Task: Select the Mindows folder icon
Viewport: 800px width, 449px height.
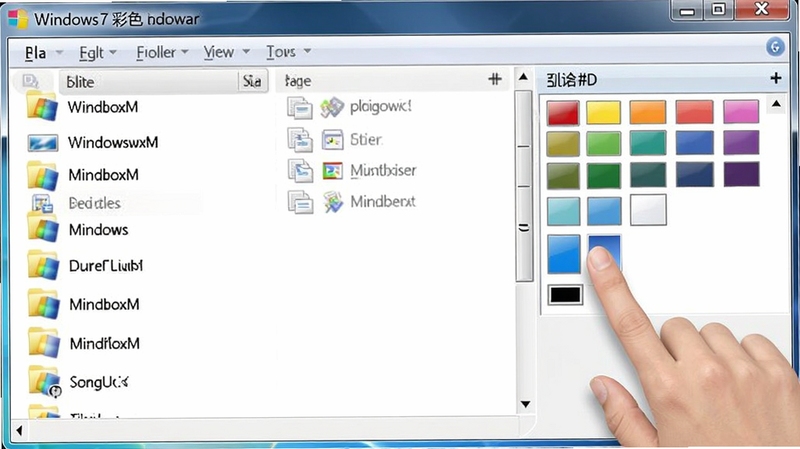Action: click(43, 227)
